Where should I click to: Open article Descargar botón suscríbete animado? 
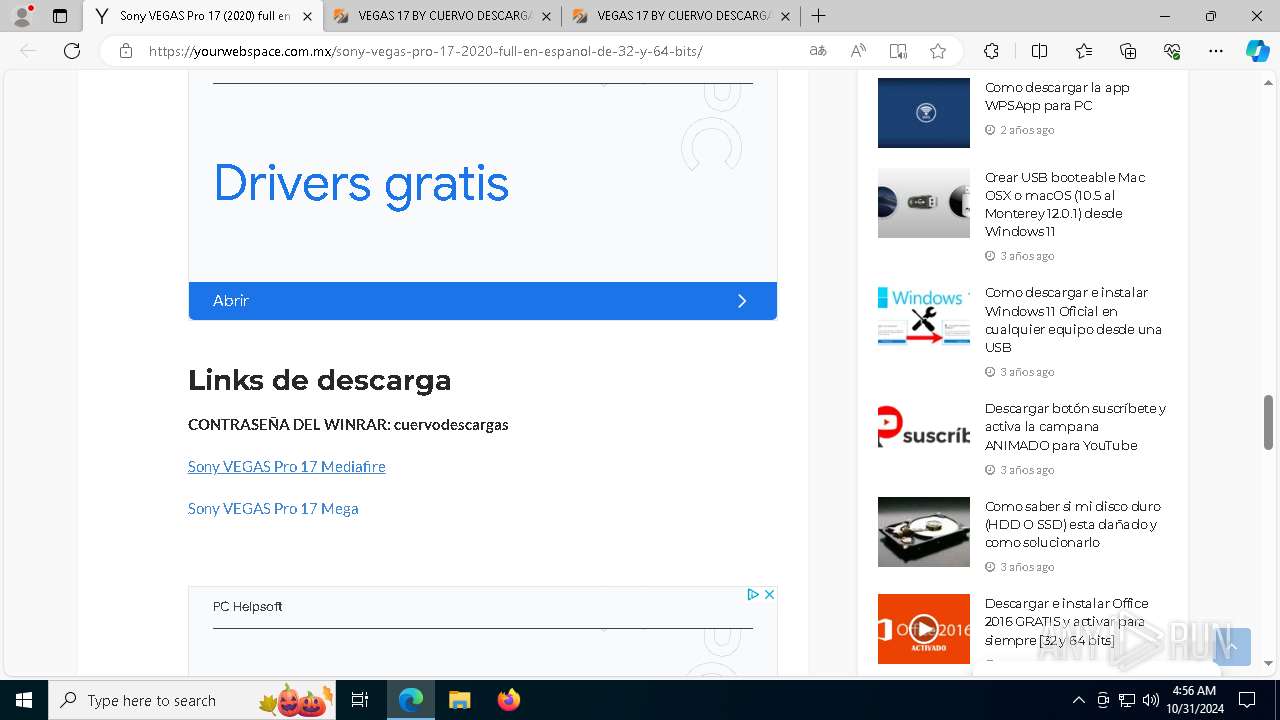[x=1075, y=427]
